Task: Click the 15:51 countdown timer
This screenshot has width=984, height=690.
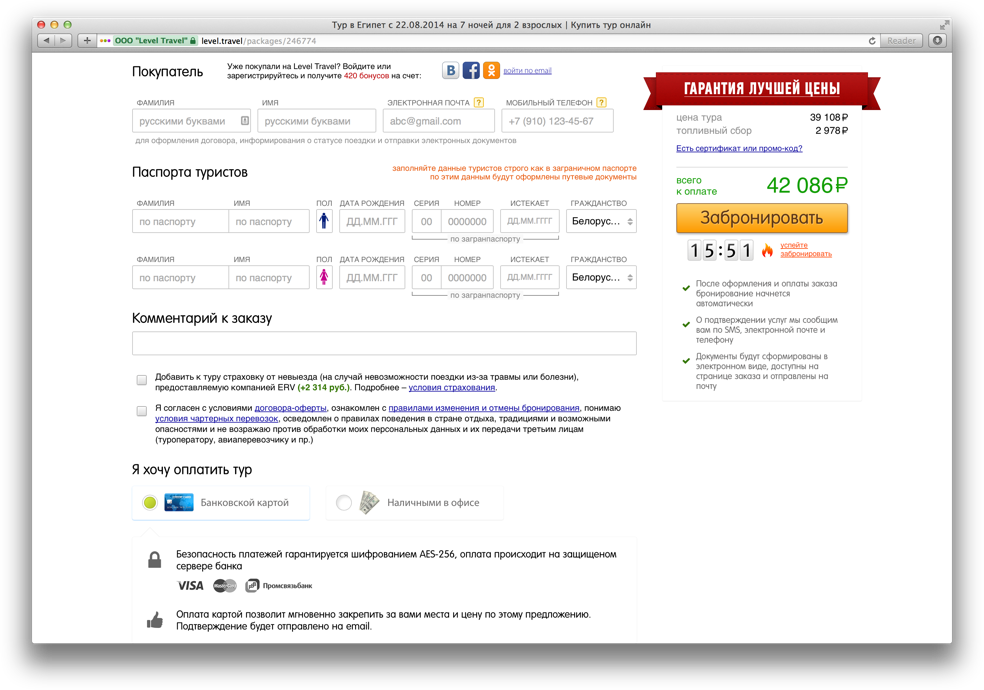Action: (720, 250)
